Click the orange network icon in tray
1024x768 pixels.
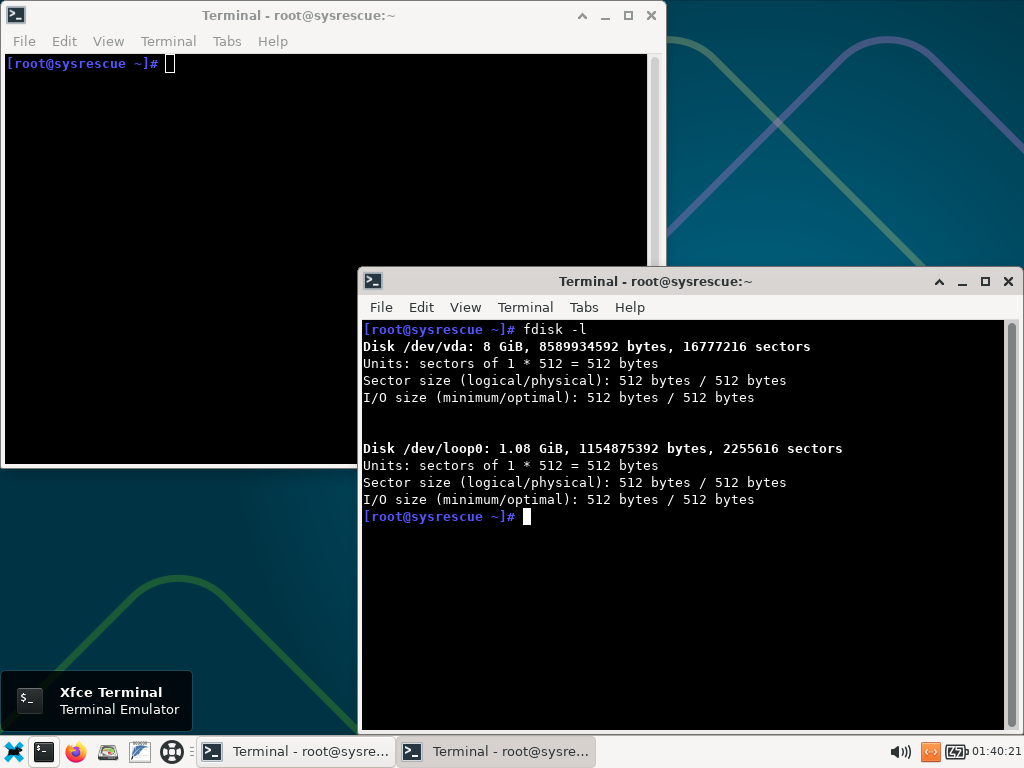click(x=931, y=752)
